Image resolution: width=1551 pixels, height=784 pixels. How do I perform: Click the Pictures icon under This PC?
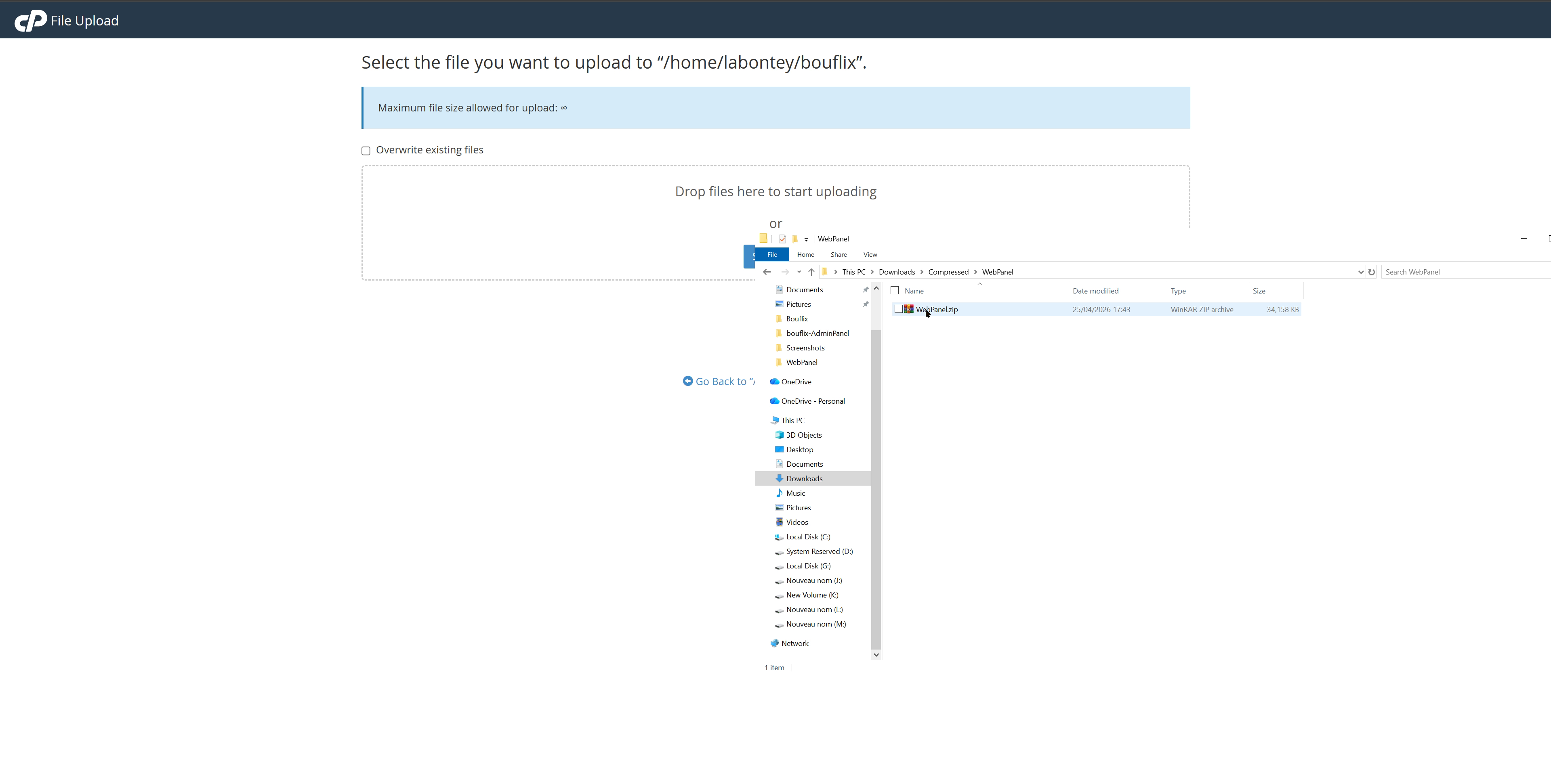click(779, 507)
